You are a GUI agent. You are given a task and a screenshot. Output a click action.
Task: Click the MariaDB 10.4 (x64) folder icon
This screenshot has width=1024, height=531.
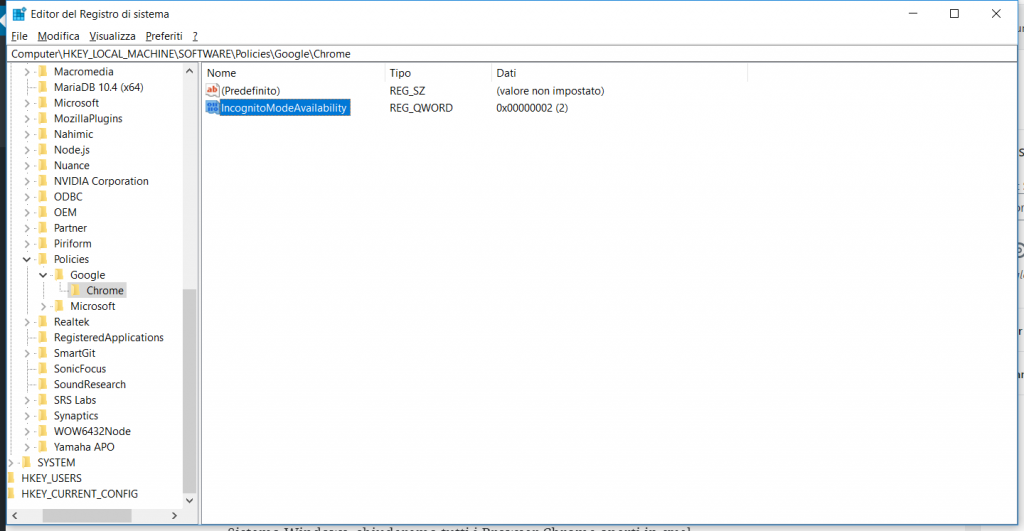click(43, 87)
